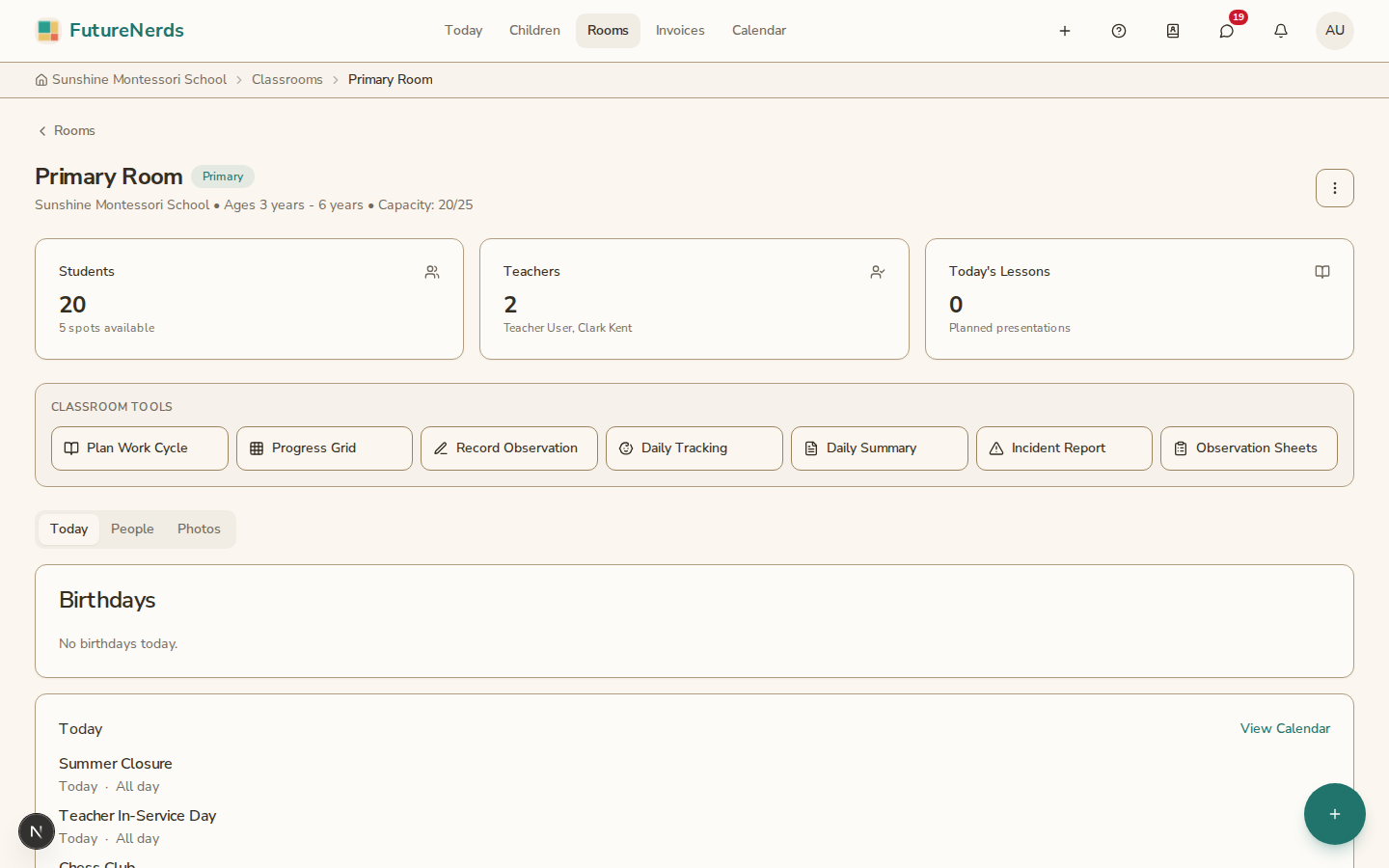Click the teacher check icon in Teachers card
Viewport: 1389px width, 868px height.
pyautogui.click(x=878, y=272)
